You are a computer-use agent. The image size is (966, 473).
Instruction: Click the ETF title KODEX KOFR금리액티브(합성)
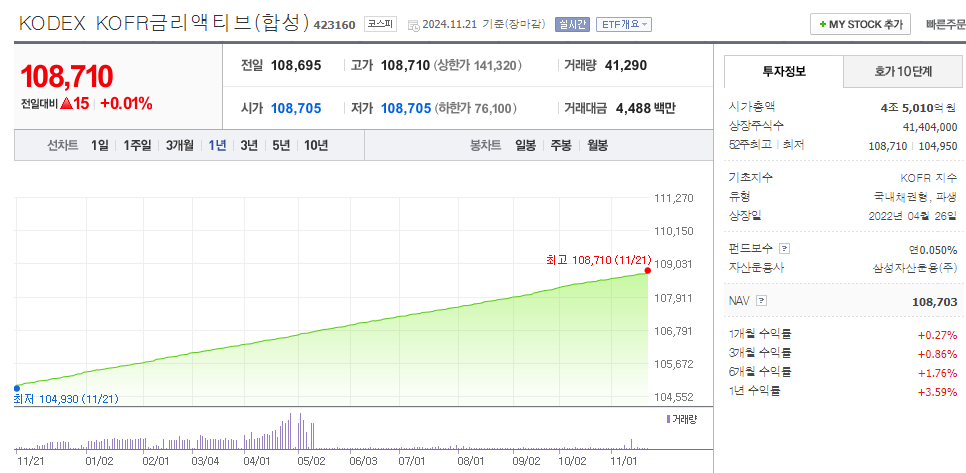coord(163,23)
